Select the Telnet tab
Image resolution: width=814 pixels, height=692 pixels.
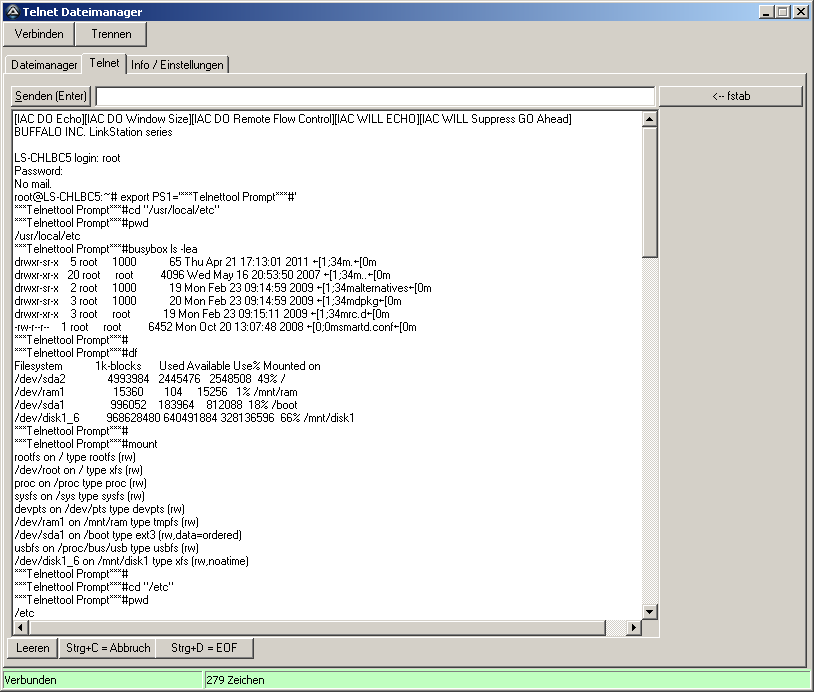104,63
